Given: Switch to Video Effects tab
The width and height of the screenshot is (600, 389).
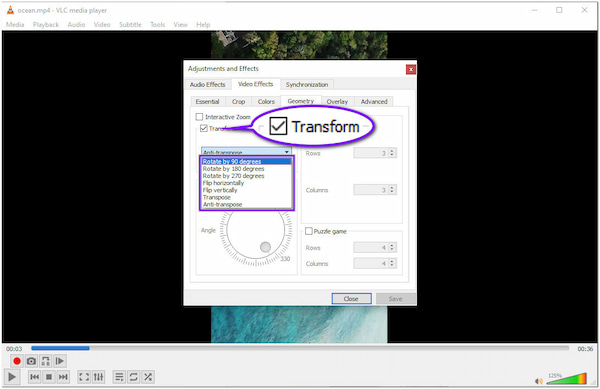Looking at the screenshot, I should point(256,84).
